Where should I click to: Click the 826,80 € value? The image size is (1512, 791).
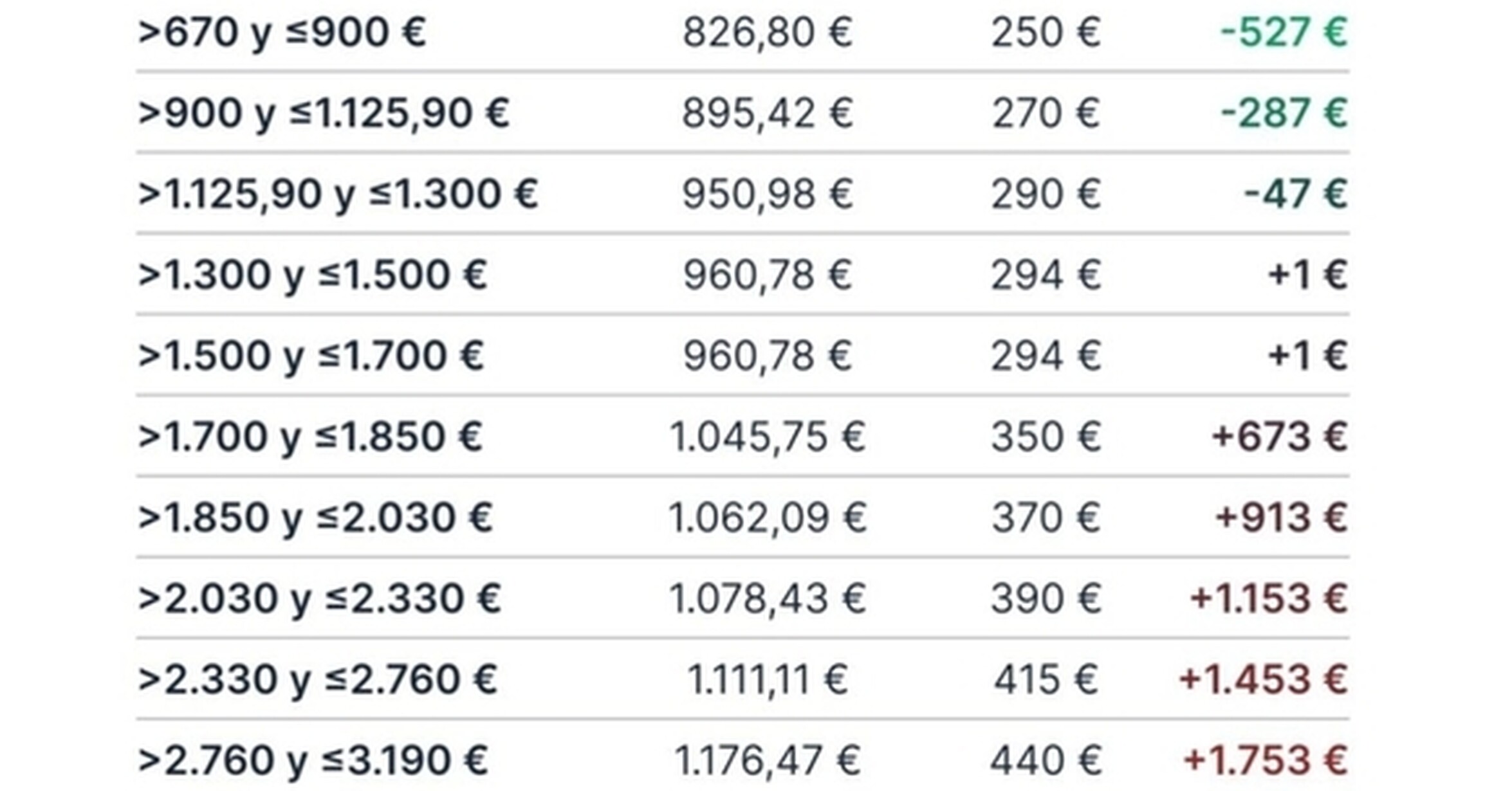click(768, 32)
